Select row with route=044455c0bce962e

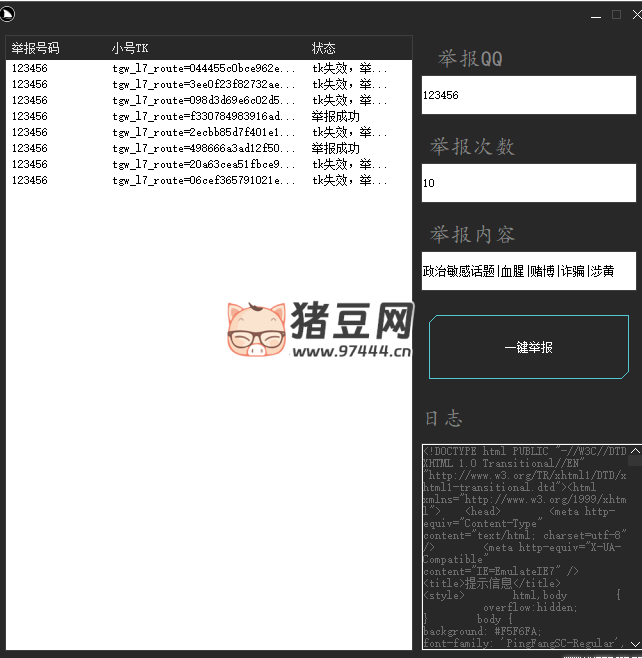click(x=204, y=69)
